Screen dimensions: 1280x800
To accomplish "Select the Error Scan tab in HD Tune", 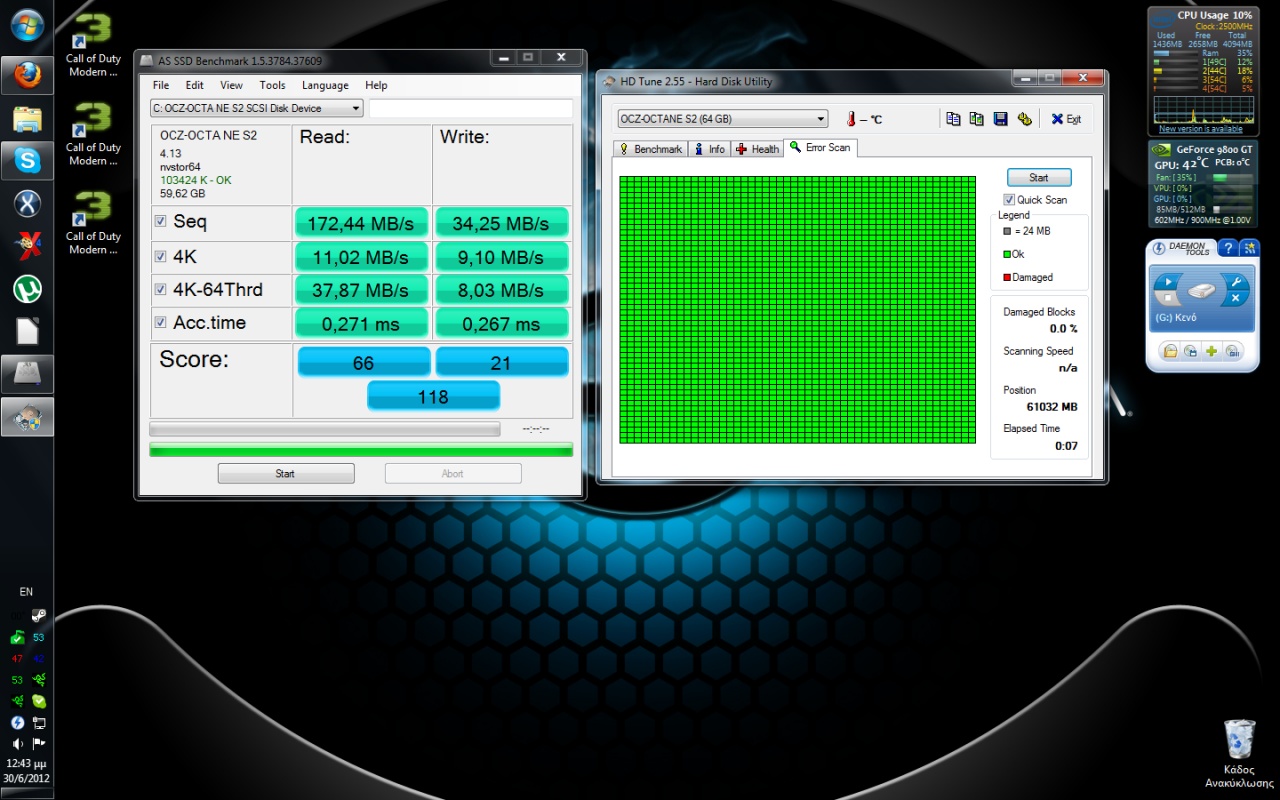I will 820,147.
